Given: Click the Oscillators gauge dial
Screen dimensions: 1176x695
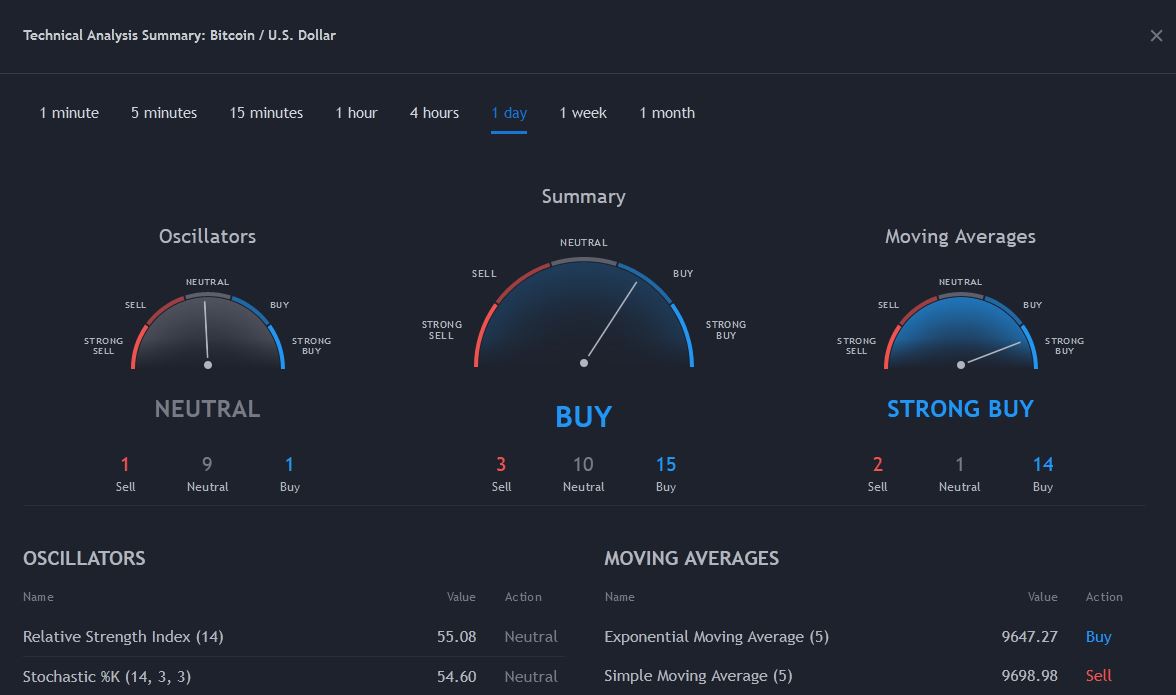Looking at the screenshot, I should tap(208, 332).
